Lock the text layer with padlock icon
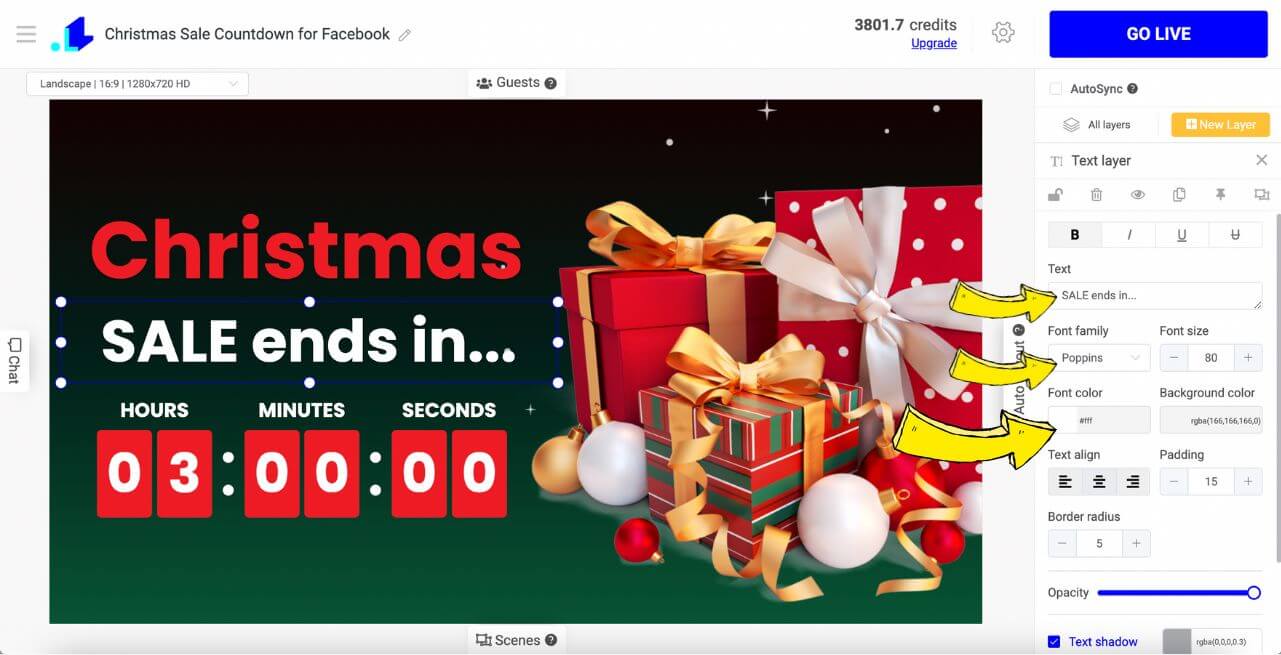This screenshot has height=655, width=1281. 1055,195
